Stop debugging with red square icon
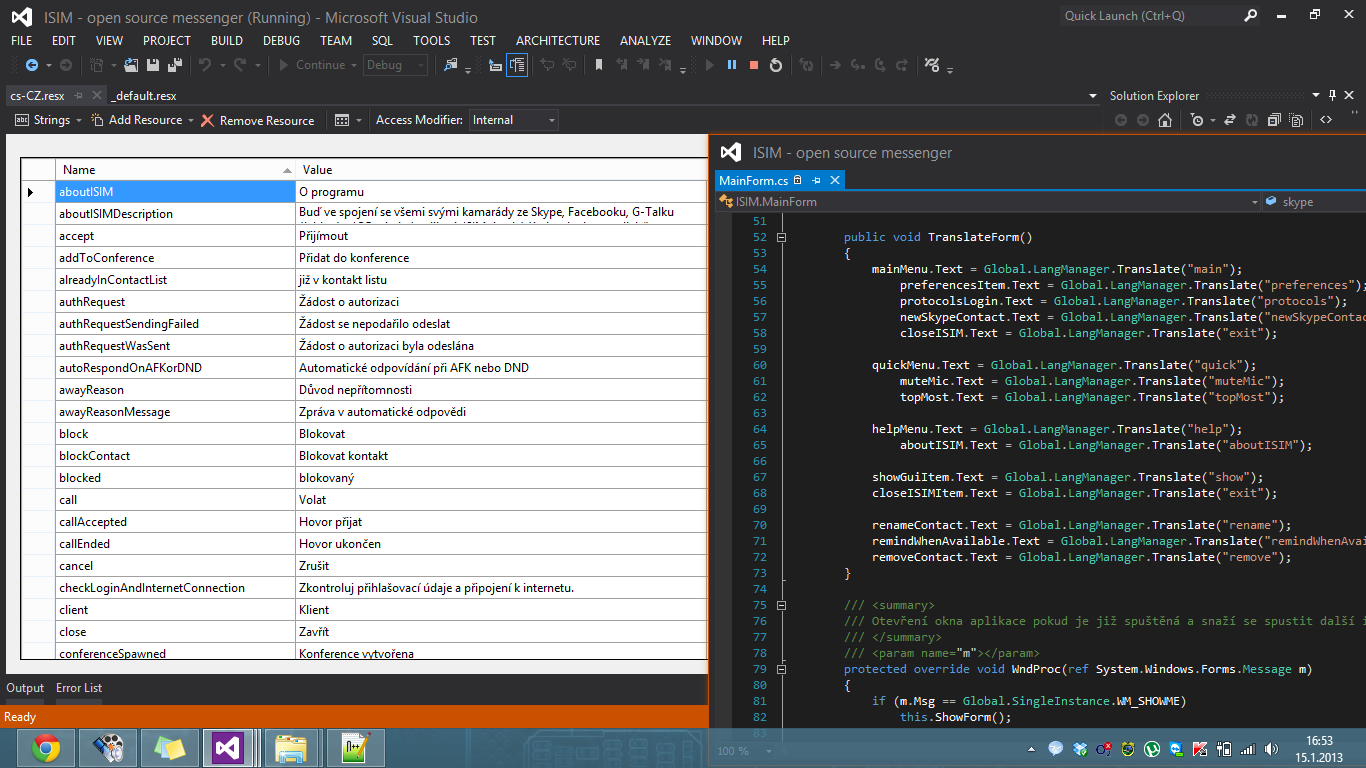The image size is (1366, 768). click(x=754, y=65)
